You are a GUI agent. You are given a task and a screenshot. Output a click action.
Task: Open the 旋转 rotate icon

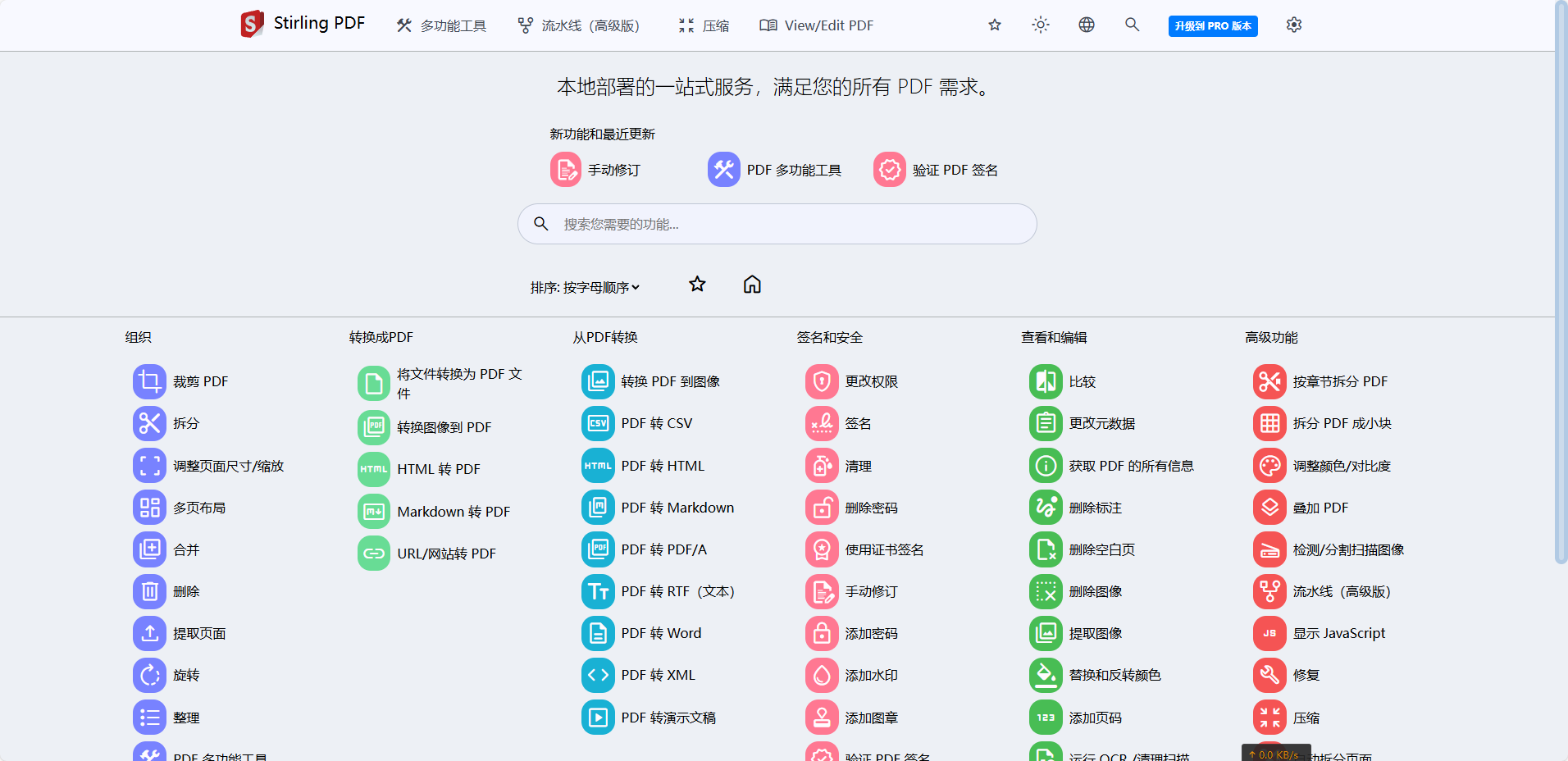(149, 676)
